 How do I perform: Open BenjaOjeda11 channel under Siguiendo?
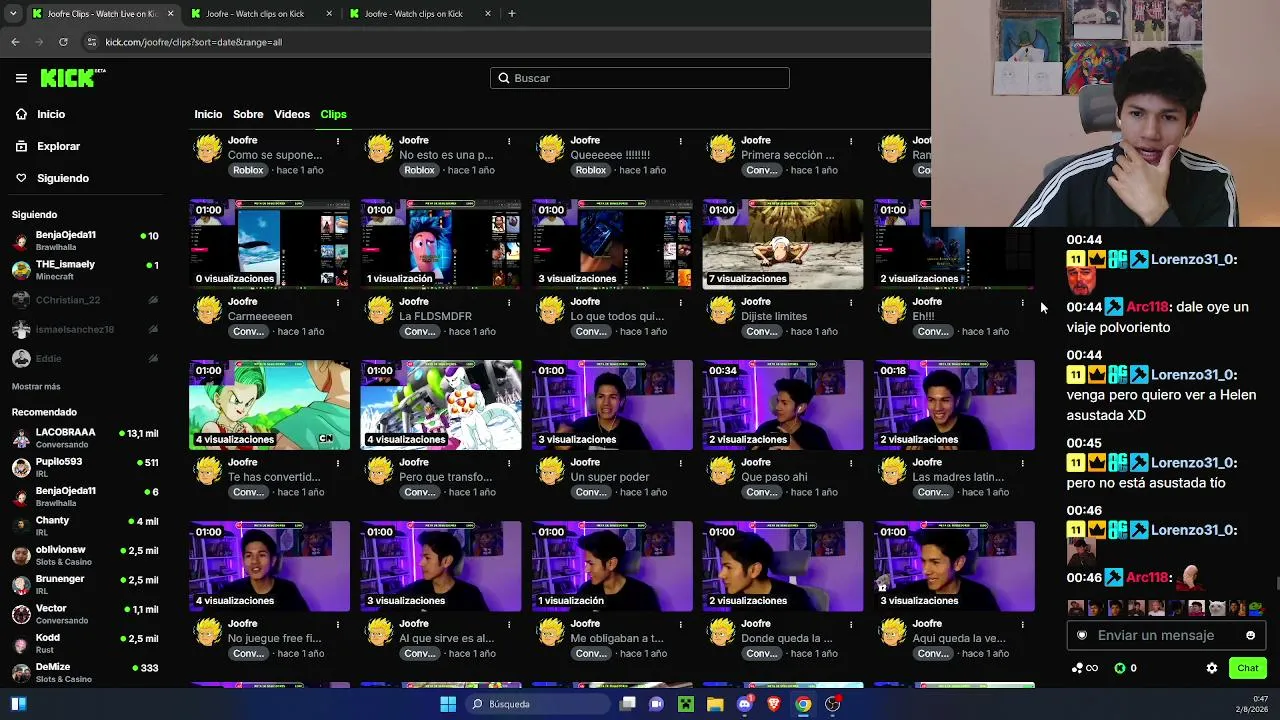[x=85, y=240]
